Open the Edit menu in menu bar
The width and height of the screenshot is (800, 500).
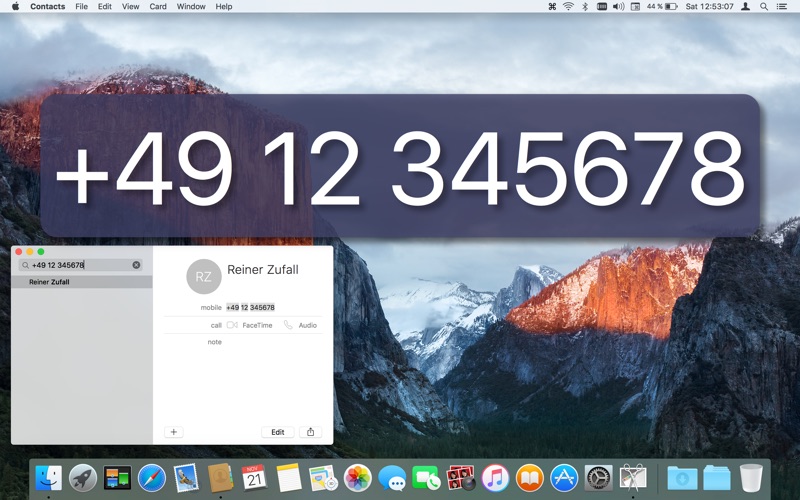(x=104, y=6)
